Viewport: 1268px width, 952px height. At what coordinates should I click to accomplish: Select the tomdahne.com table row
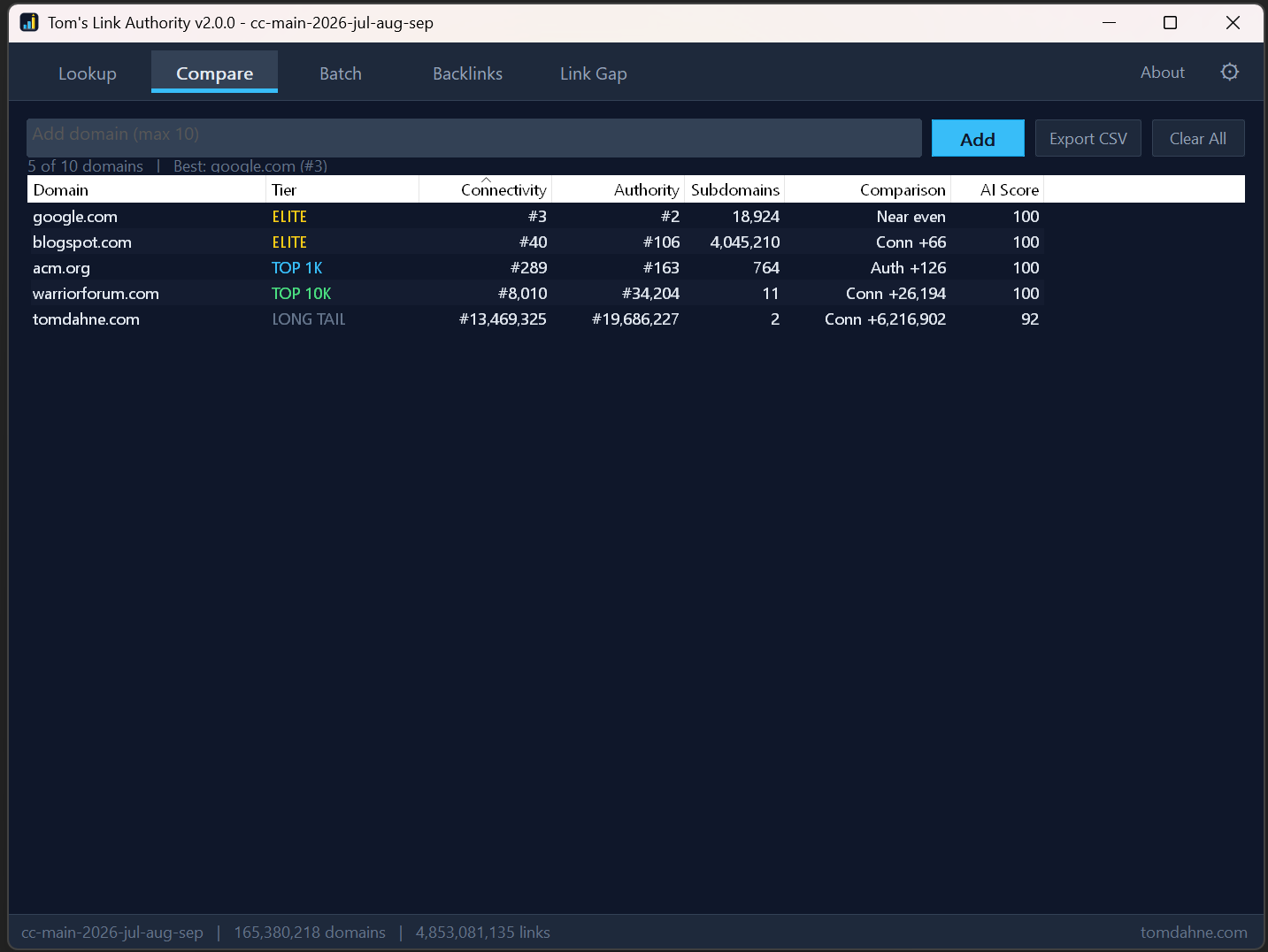click(x=535, y=319)
